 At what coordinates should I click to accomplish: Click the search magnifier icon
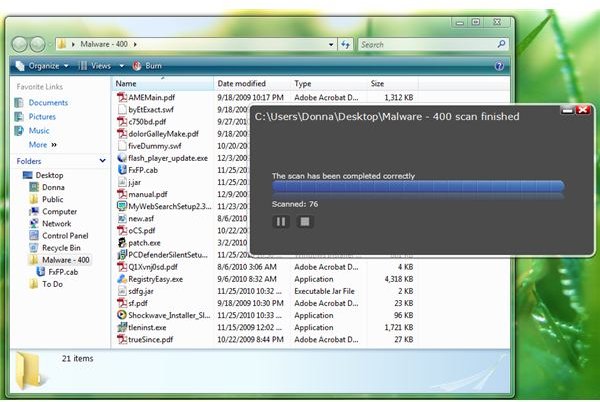coord(501,44)
